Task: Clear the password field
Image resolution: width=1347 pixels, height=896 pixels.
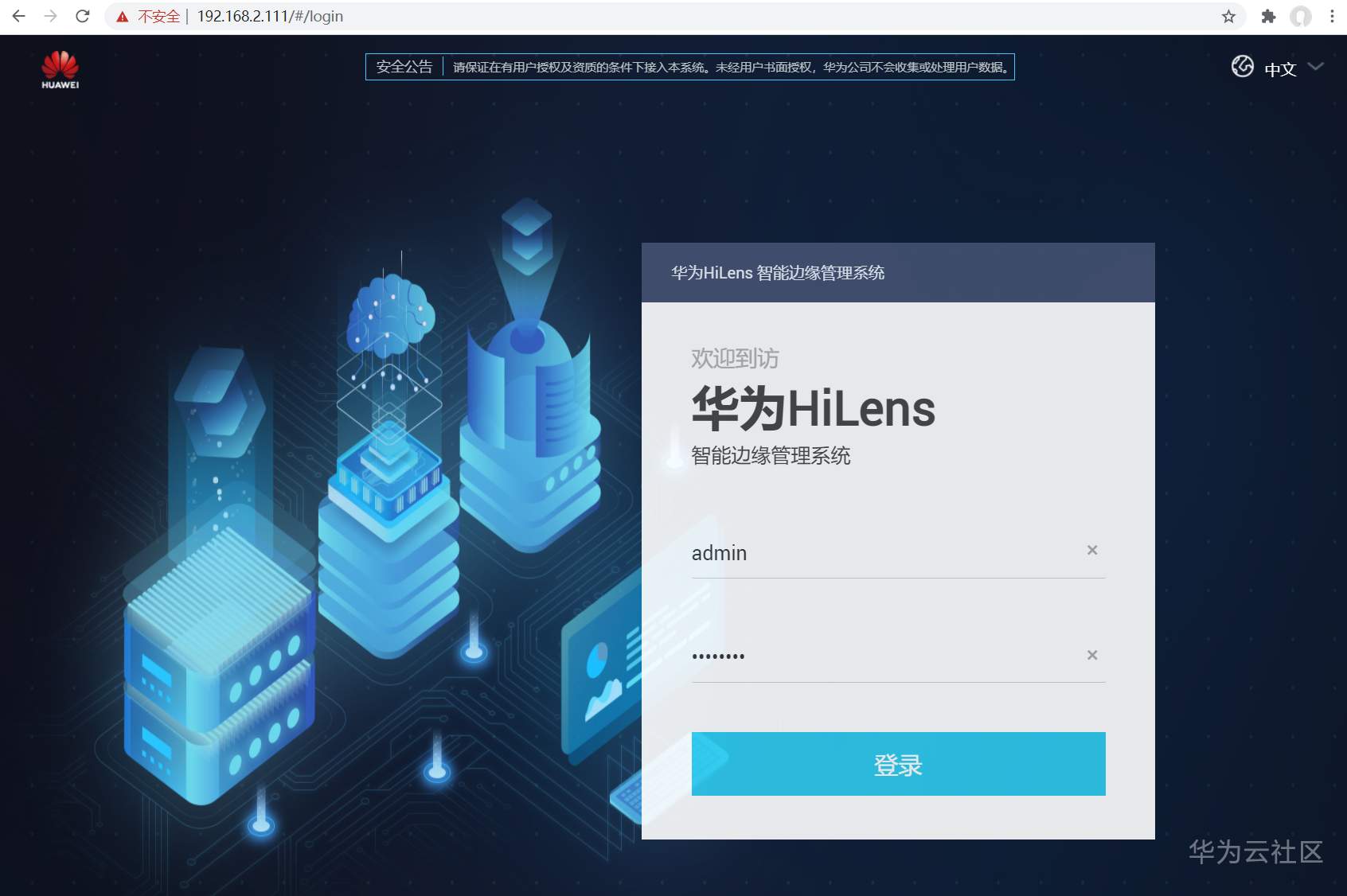Action: tap(1092, 655)
